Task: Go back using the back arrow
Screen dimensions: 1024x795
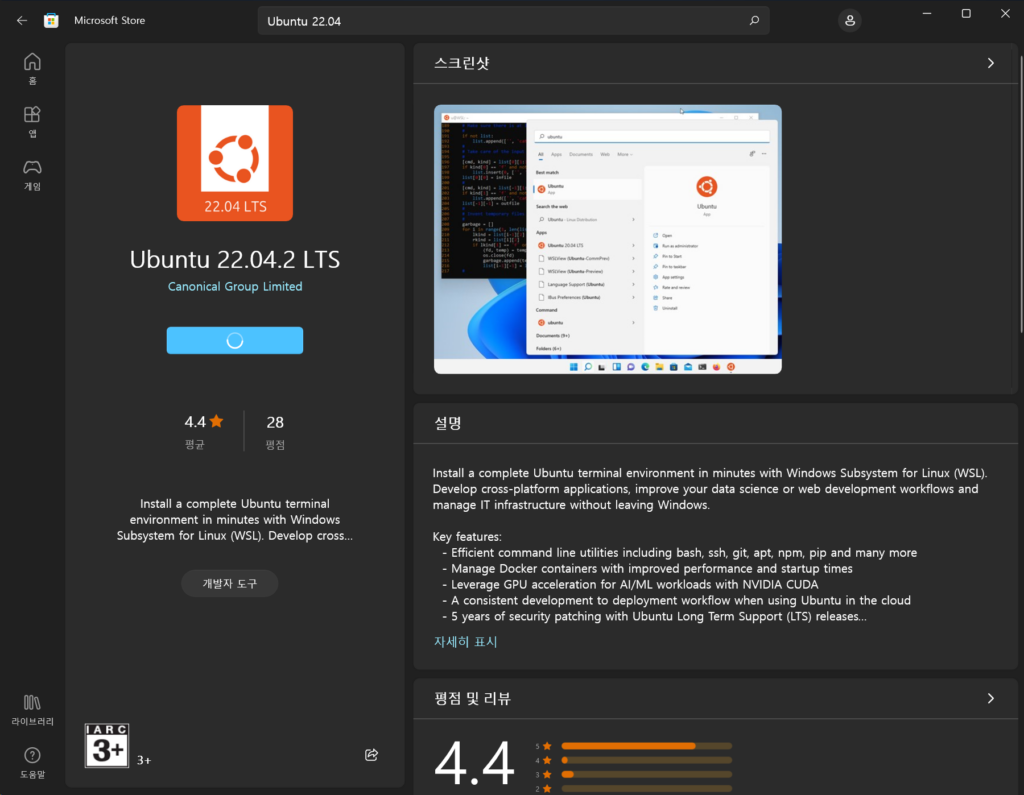Action: pyautogui.click(x=22, y=20)
